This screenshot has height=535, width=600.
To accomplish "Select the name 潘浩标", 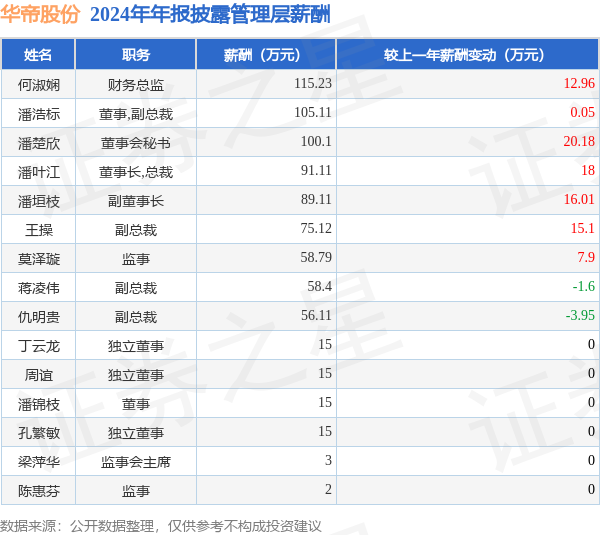I will coord(39,114).
